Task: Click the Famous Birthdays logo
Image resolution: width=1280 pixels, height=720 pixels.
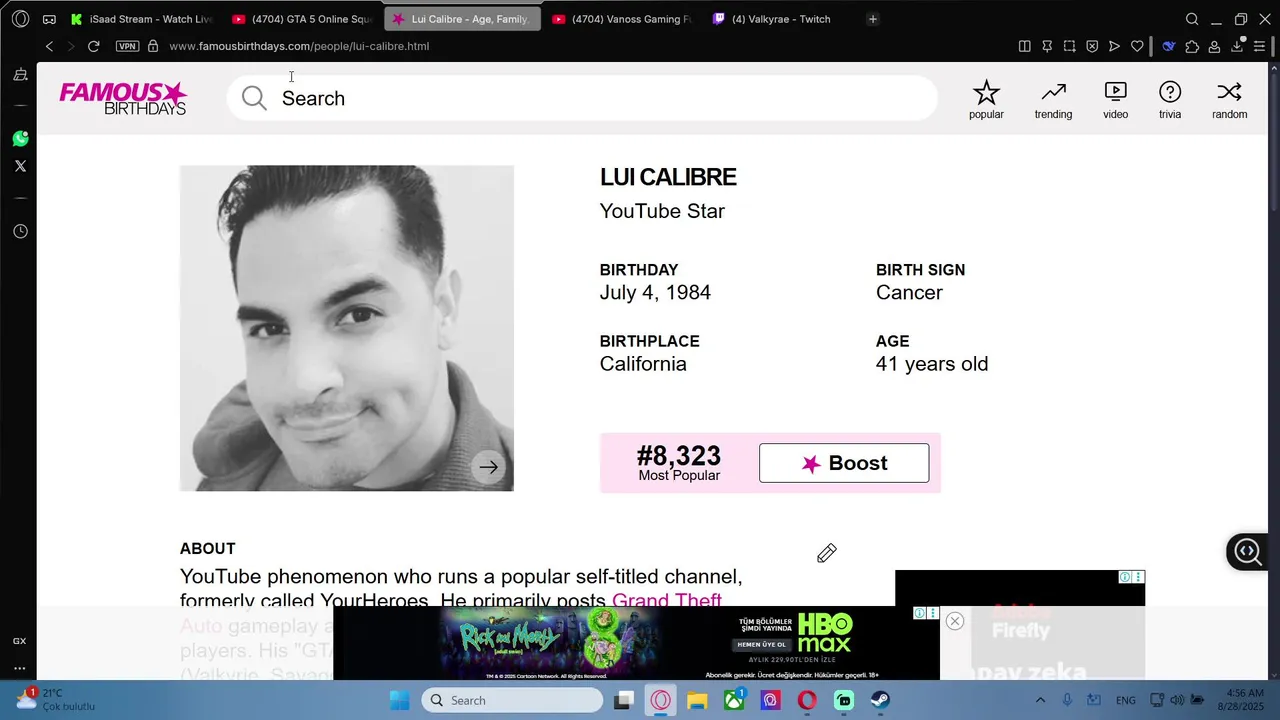Action: [x=123, y=98]
